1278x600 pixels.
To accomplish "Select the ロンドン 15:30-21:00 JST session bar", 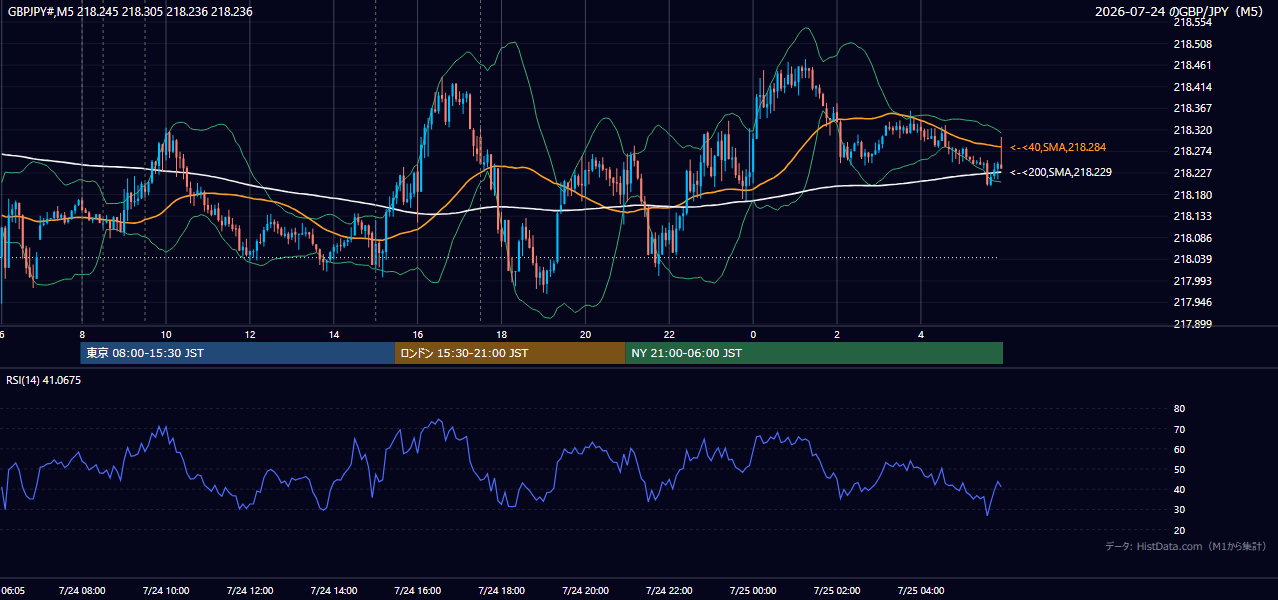I will tap(510, 353).
